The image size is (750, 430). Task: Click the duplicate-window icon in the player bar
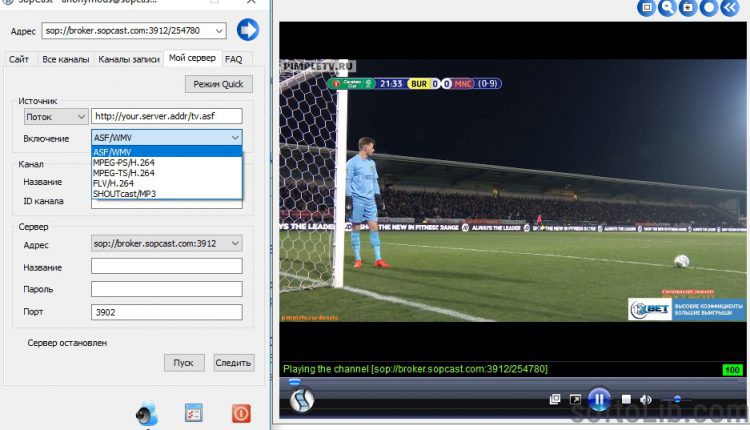[x=555, y=399]
